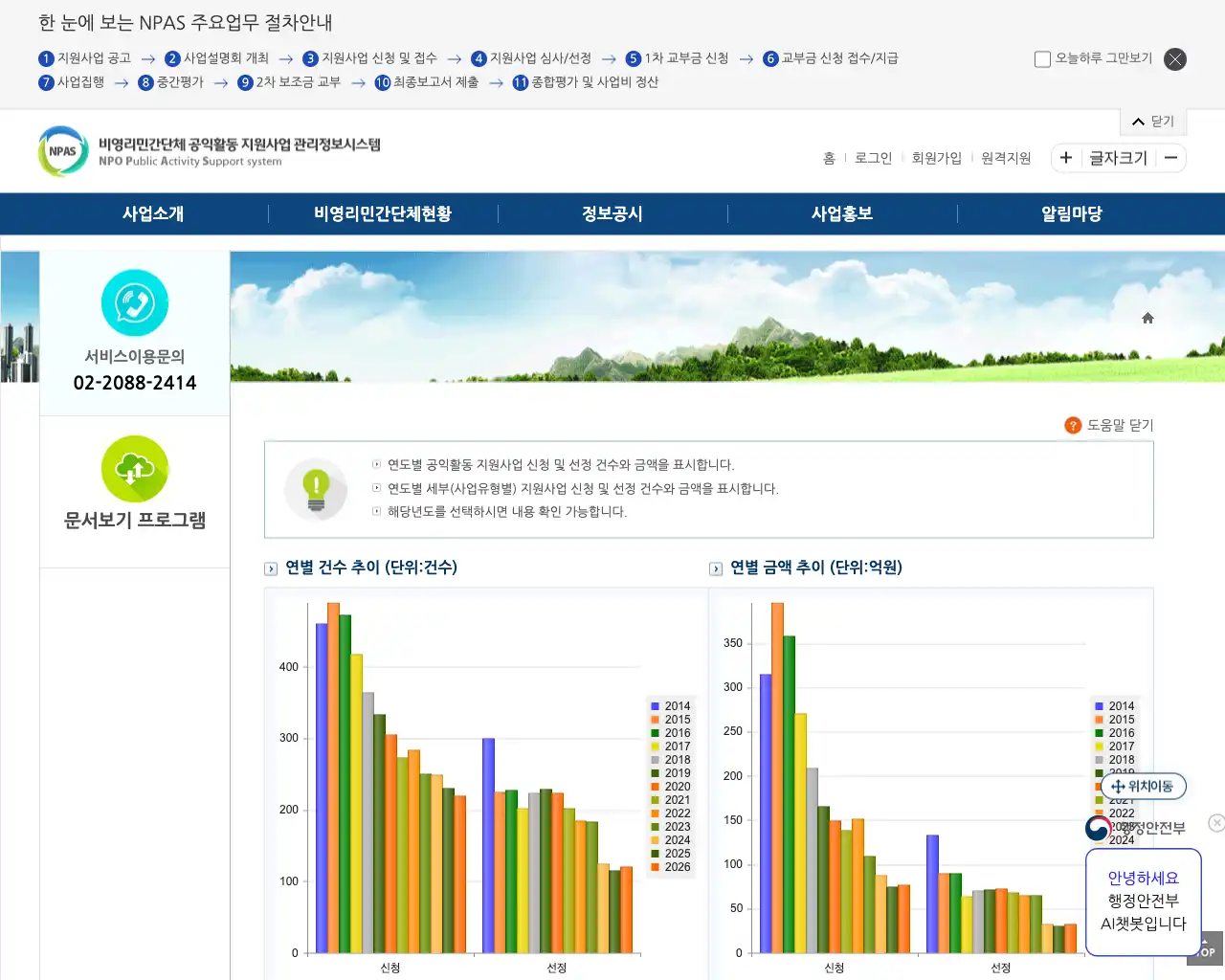Click step 7 사업집행
The image size is (1225, 980).
[x=71, y=82]
